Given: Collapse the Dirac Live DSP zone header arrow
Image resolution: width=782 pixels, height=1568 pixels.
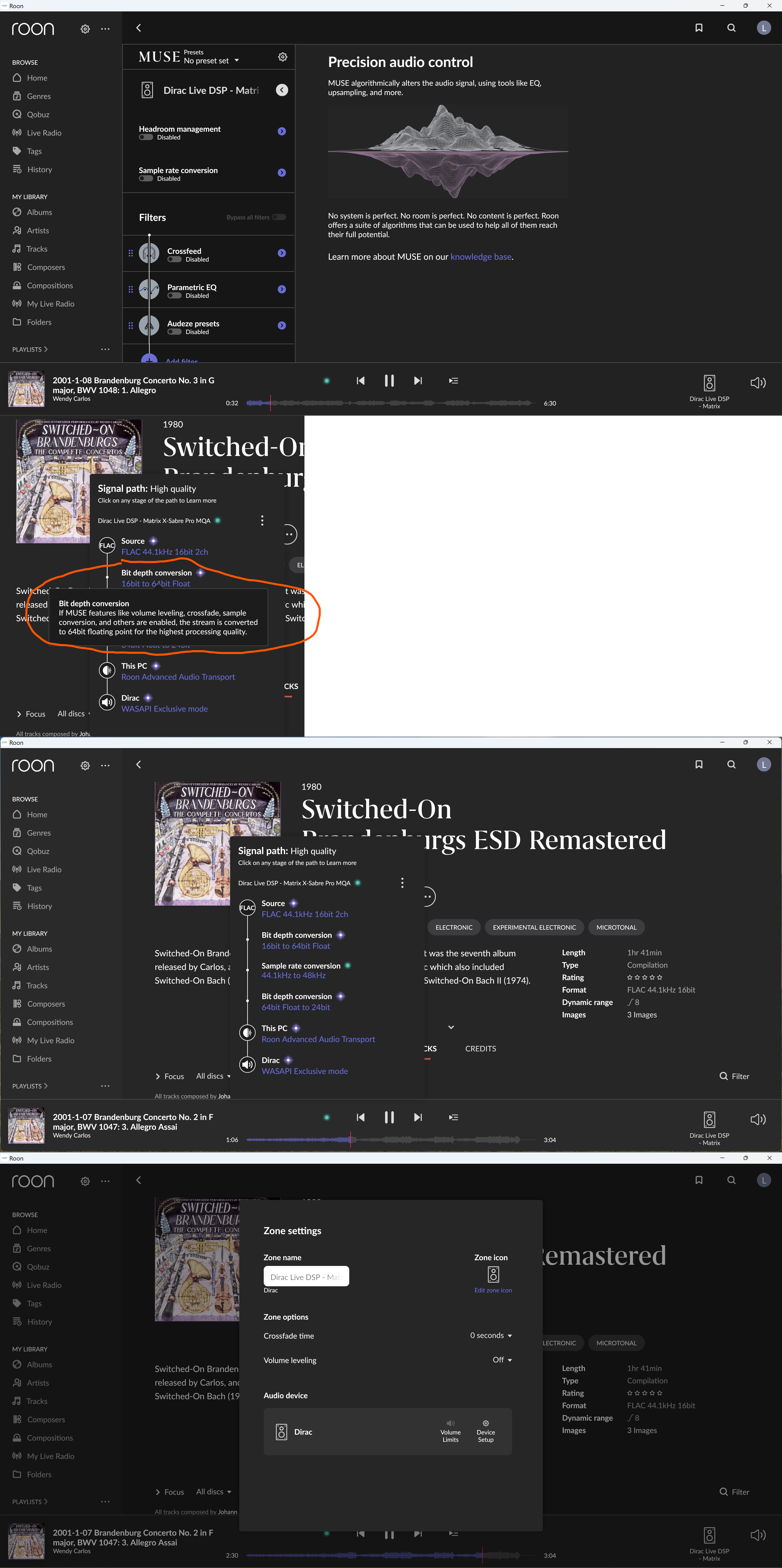Looking at the screenshot, I should point(282,90).
